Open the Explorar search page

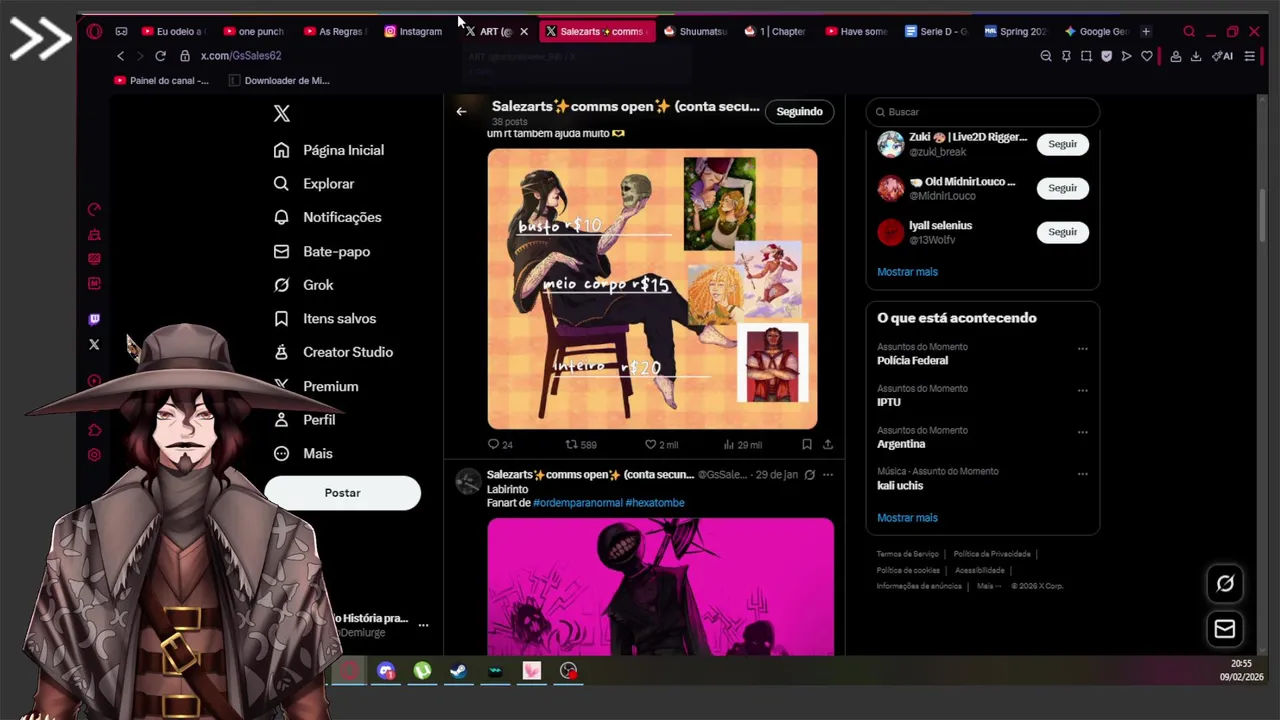[314, 184]
